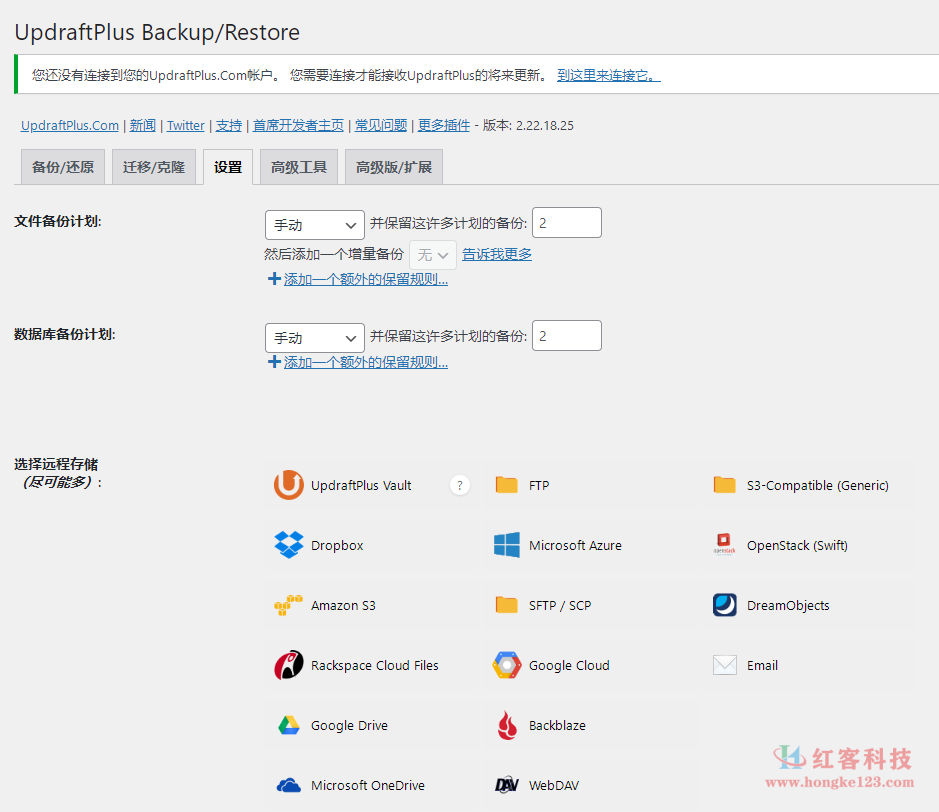
Task: Click the 支持 link
Action: click(229, 126)
